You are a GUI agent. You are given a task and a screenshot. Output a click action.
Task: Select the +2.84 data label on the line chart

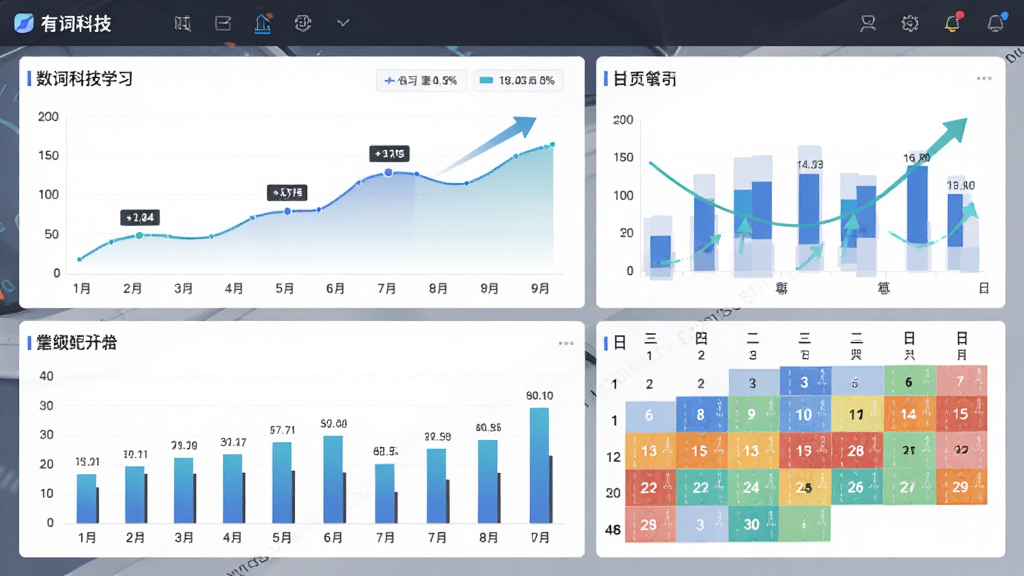tap(140, 217)
